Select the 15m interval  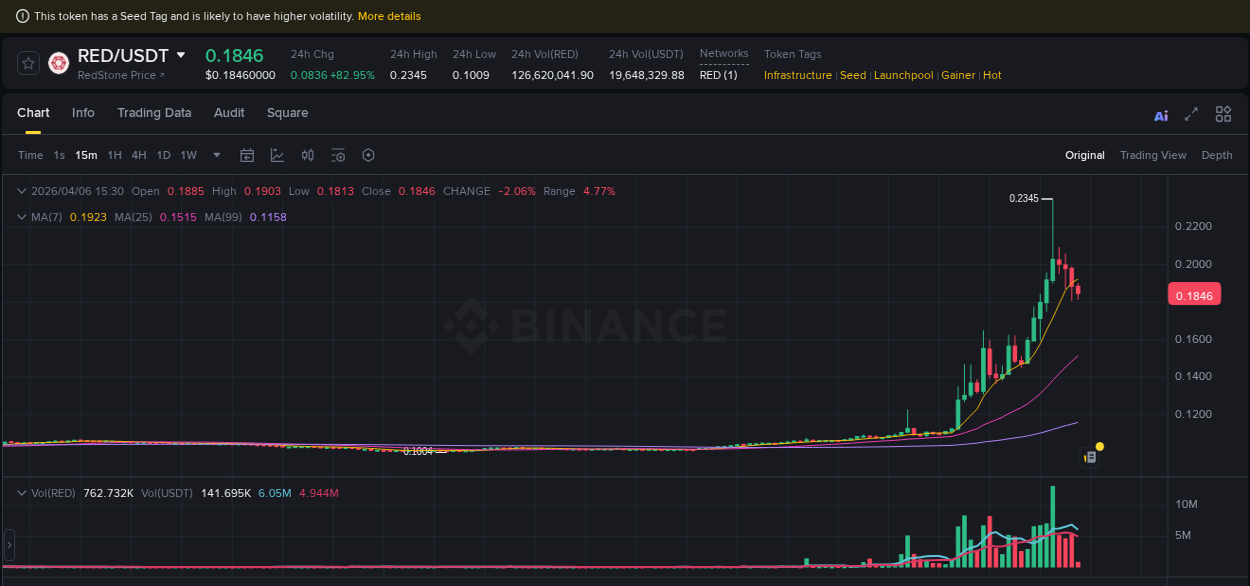(x=86, y=155)
